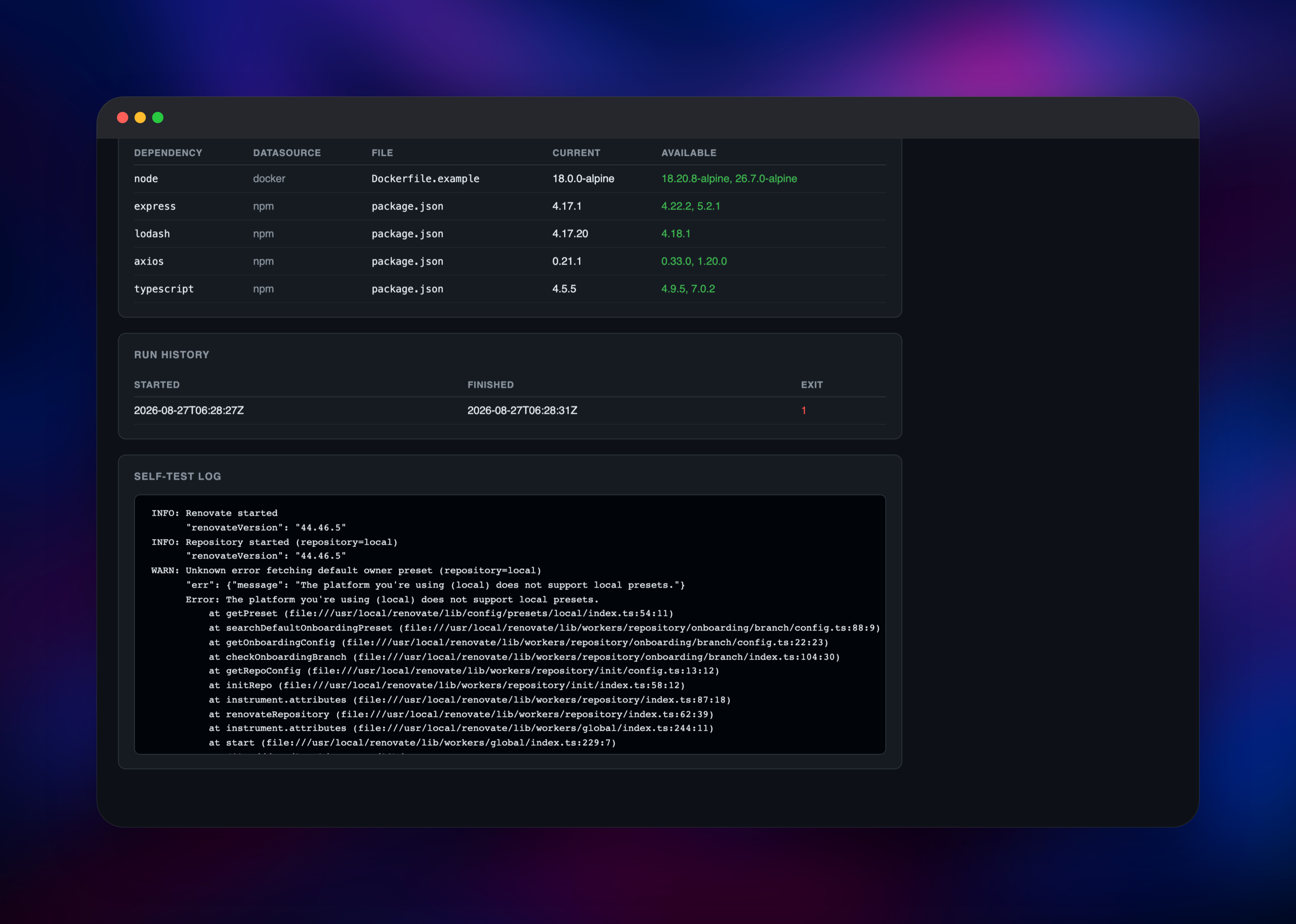Image resolution: width=1296 pixels, height=924 pixels.
Task: Click the SELF-TEST LOG heading
Action: (x=177, y=477)
